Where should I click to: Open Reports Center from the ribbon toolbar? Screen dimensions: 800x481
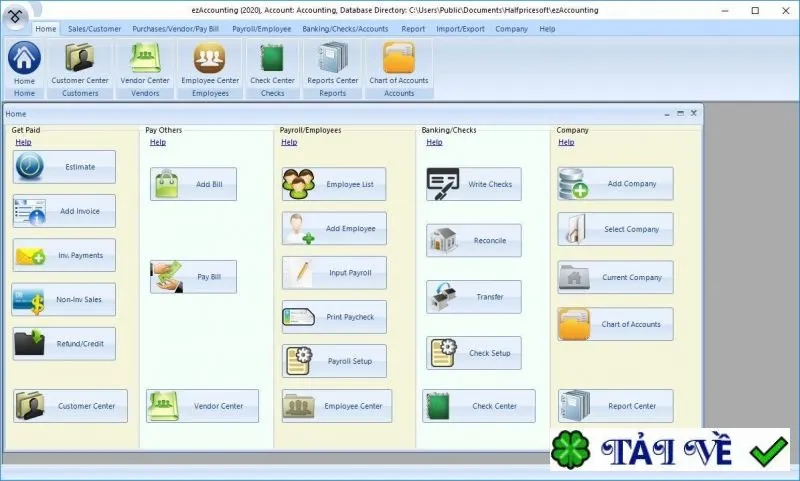click(x=333, y=64)
